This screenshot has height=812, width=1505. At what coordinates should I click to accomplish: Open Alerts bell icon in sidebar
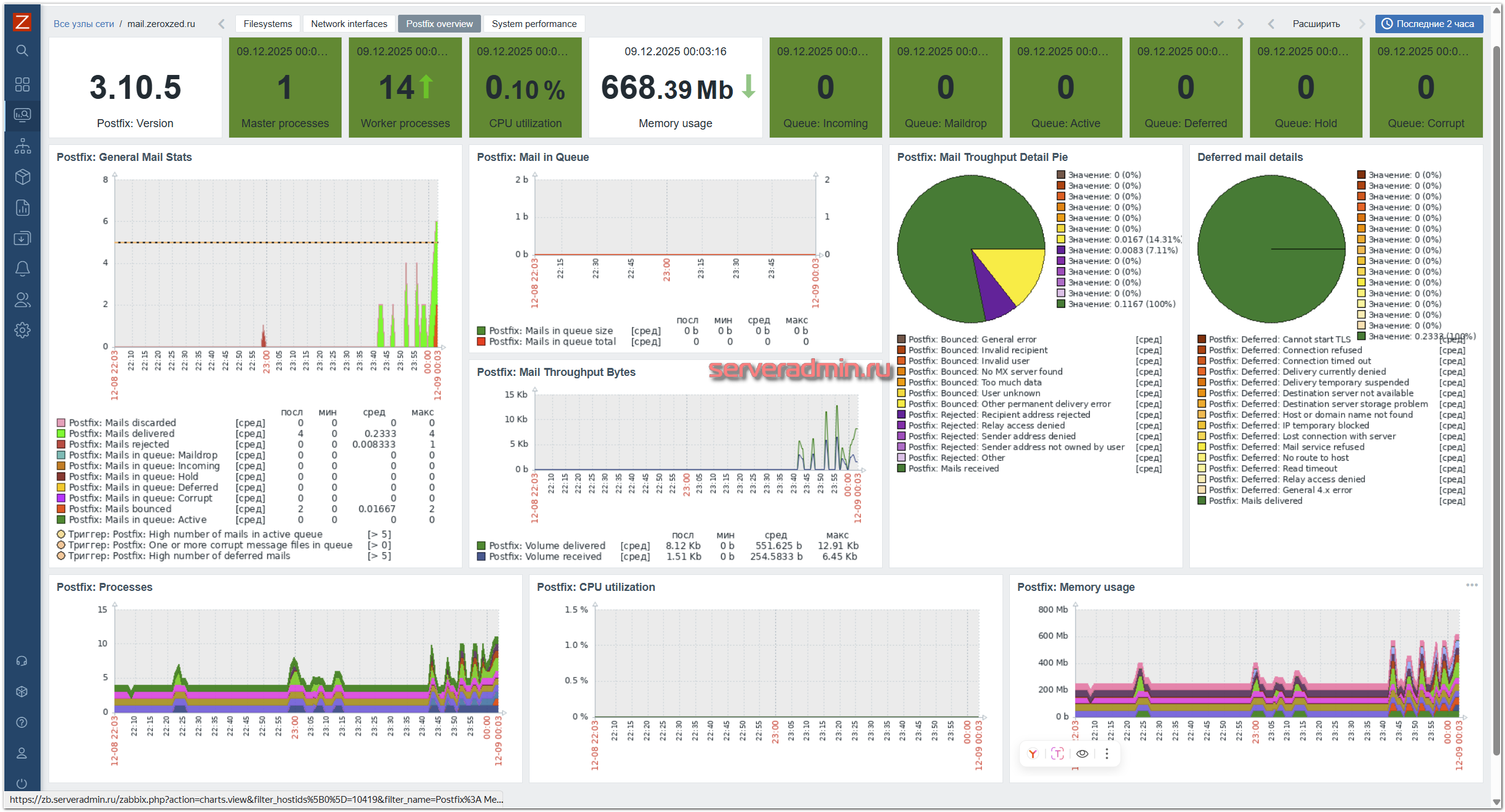click(x=22, y=268)
